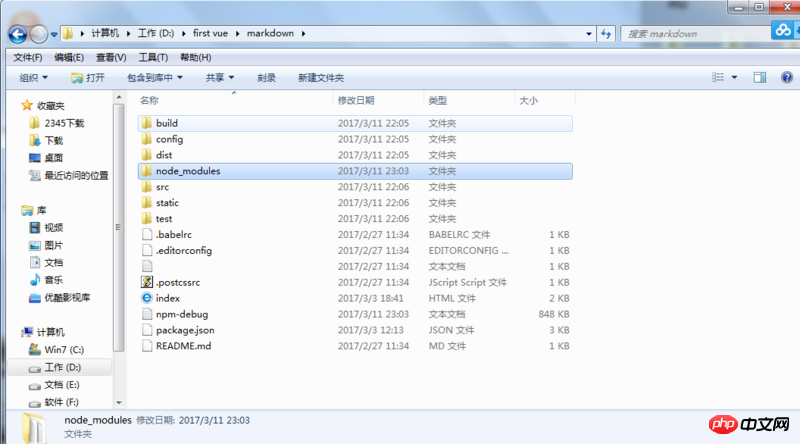Select the build folder icon
The image size is (800, 444).
coord(146,123)
